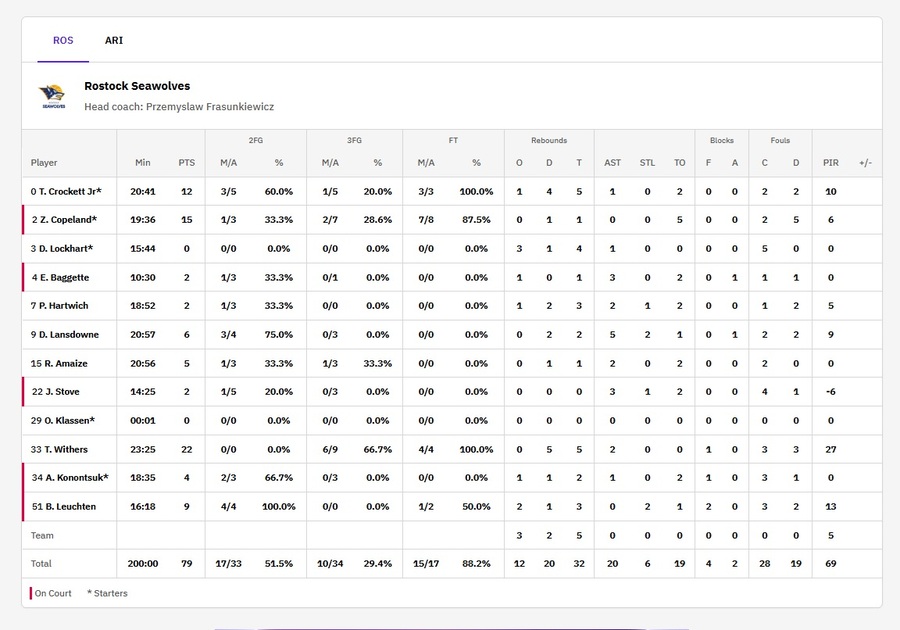The image size is (900, 630).
Task: Click the On Court legend label
Action: coord(53,593)
